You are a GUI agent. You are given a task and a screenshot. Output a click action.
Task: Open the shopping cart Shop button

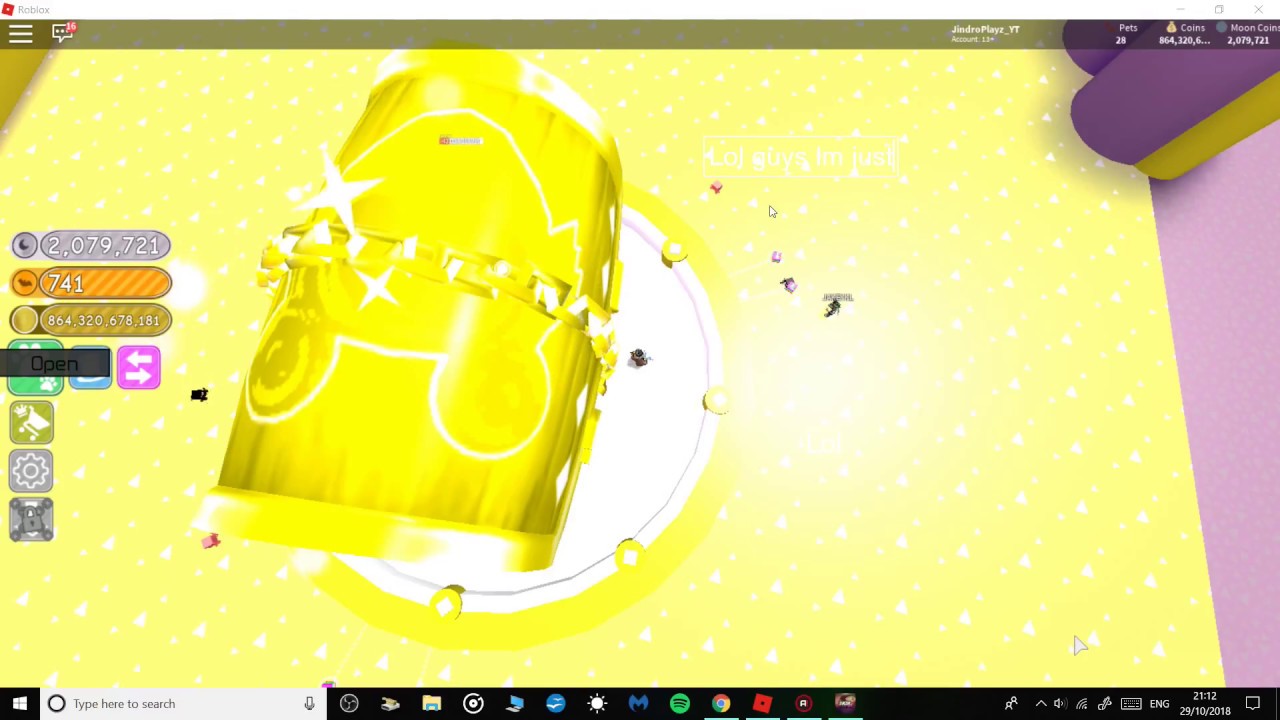click(x=31, y=422)
